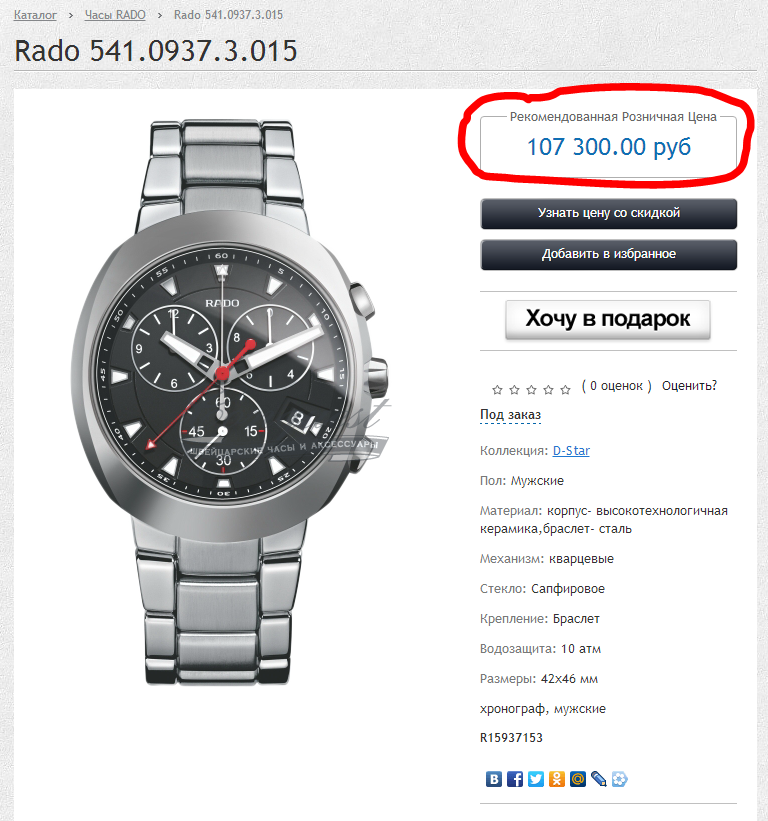Screen dimensions: 768x821
Task: Share via Mail.ru @ icon
Action: coord(577,779)
